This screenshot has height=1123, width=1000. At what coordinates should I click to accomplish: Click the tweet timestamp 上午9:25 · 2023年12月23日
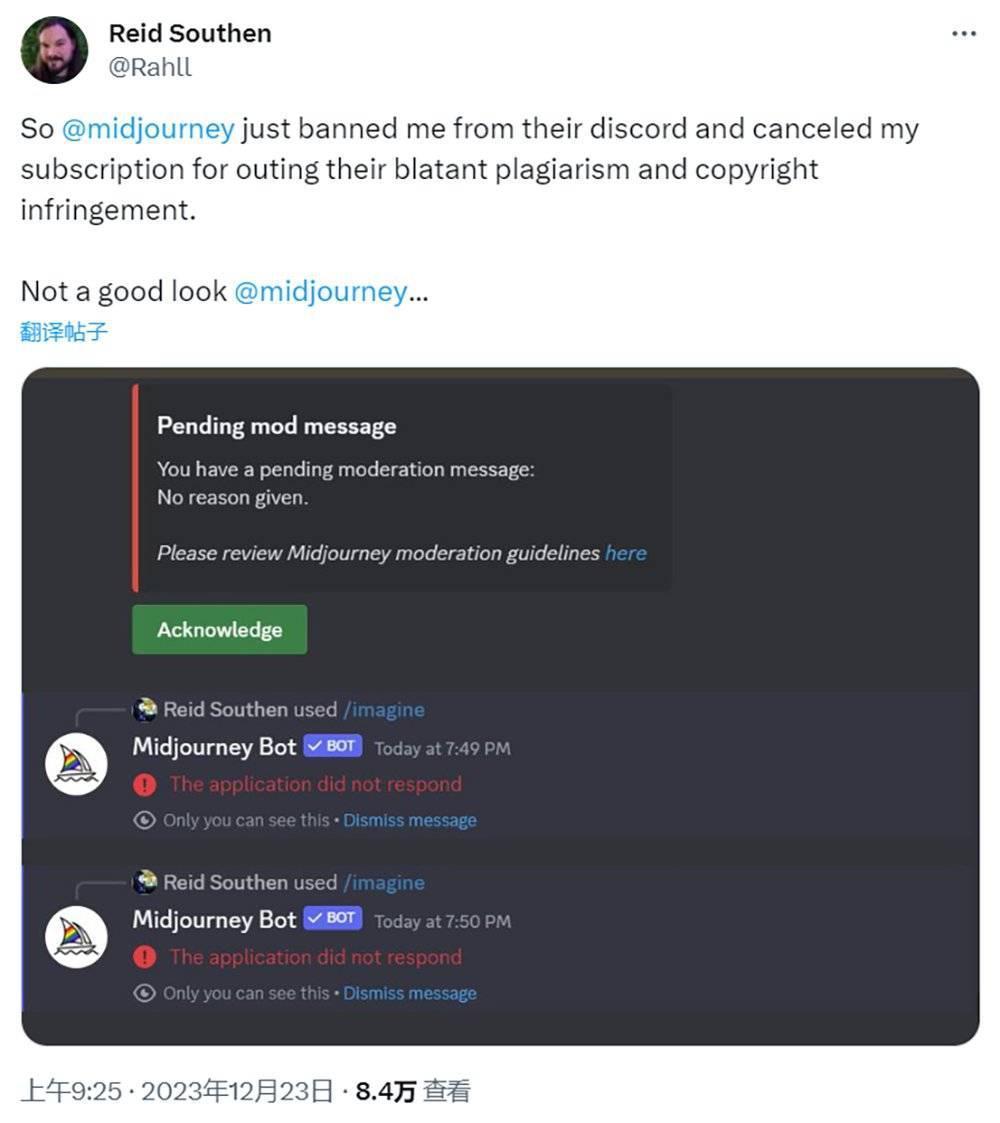(177, 1091)
